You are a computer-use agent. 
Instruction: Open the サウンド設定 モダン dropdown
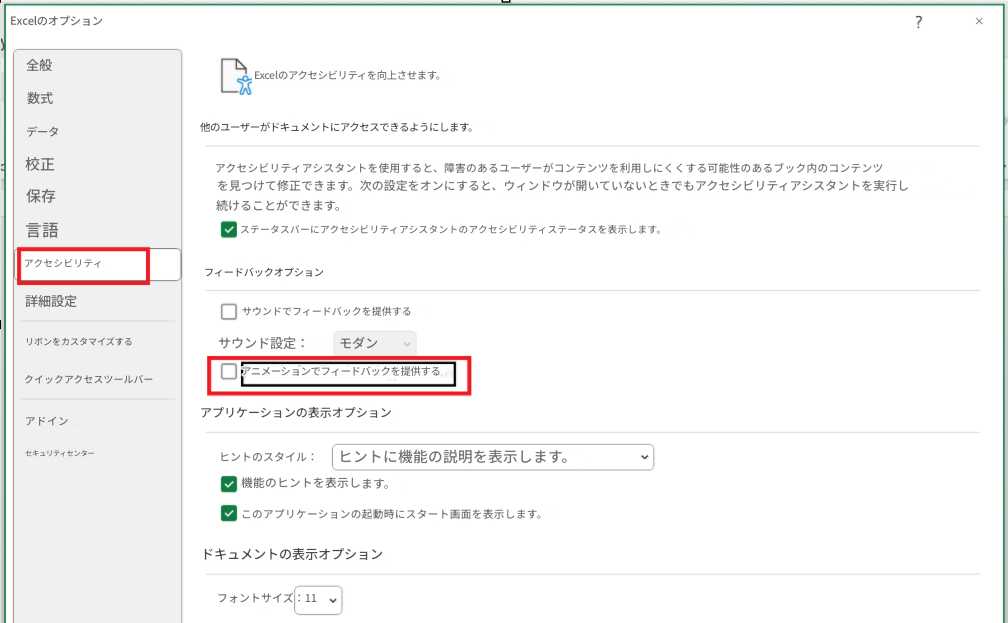[x=375, y=343]
